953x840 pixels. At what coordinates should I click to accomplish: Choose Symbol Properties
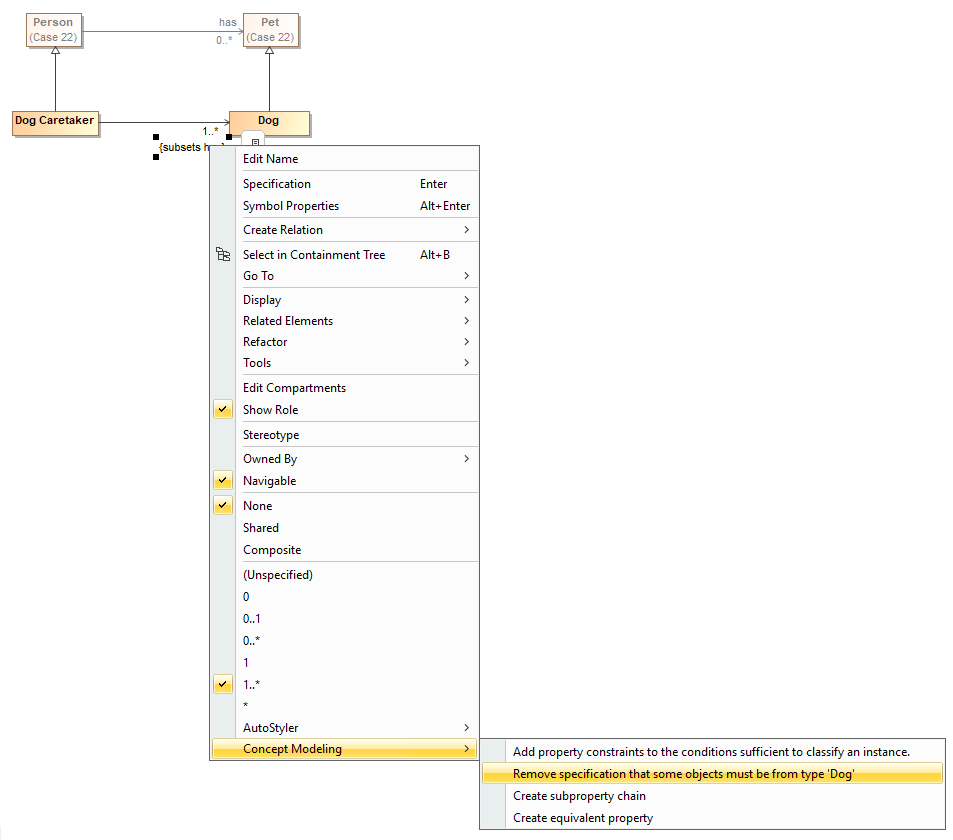(291, 206)
